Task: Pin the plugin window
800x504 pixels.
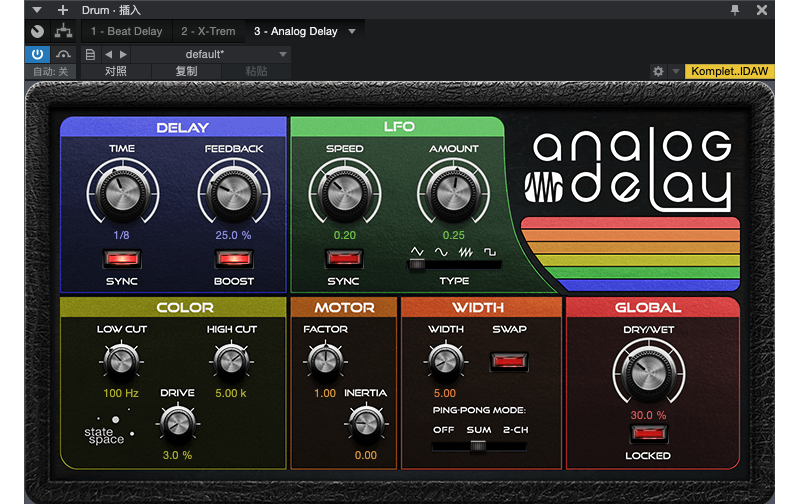Action: [x=735, y=10]
